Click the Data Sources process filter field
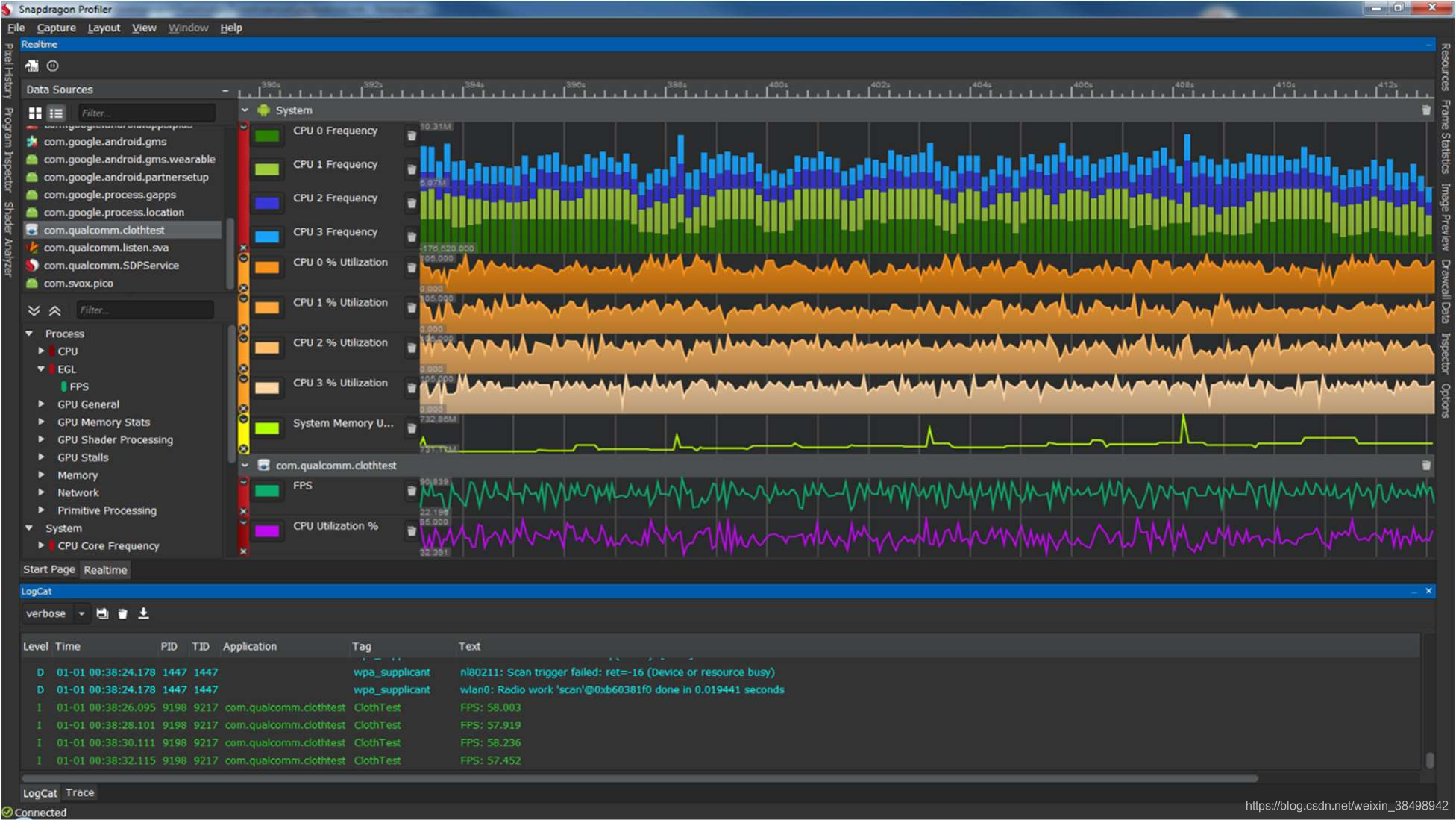 (x=146, y=113)
